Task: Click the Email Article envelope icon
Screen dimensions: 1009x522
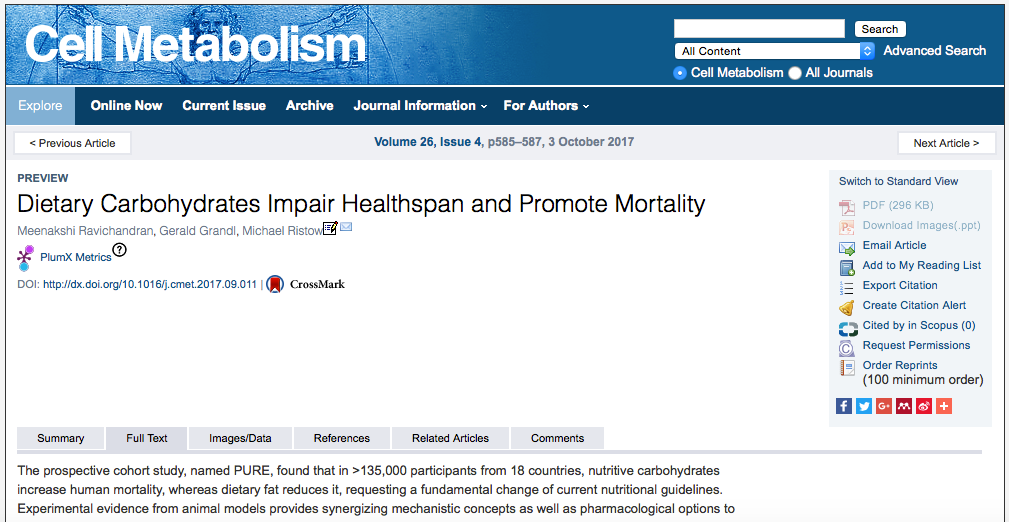Action: click(x=847, y=246)
